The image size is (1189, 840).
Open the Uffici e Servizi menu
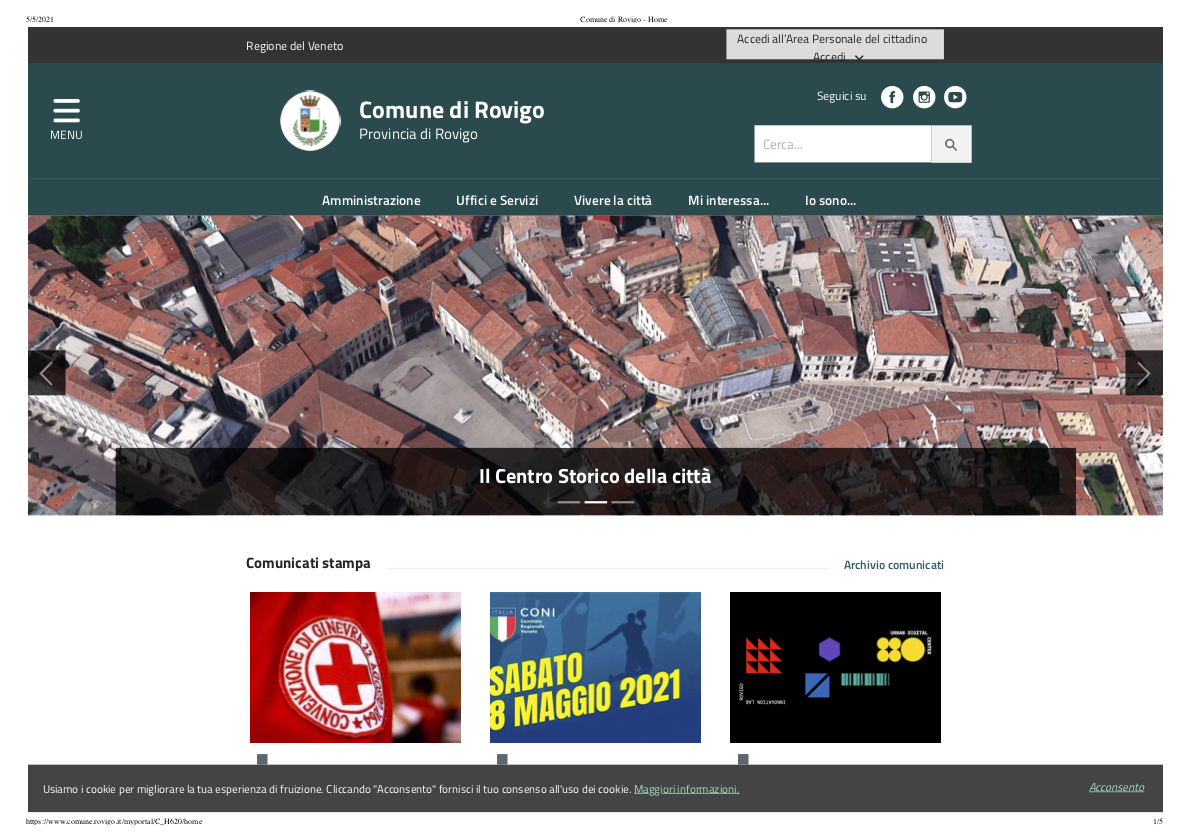pos(497,200)
